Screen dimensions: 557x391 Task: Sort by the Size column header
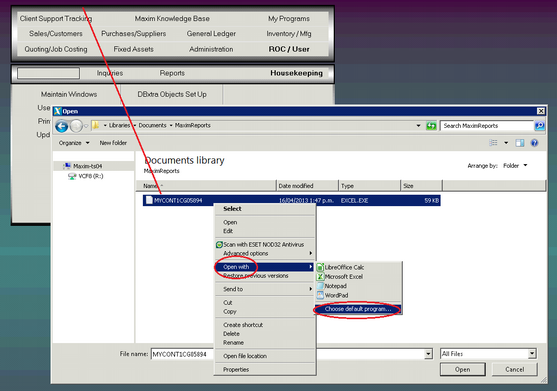tap(422, 186)
